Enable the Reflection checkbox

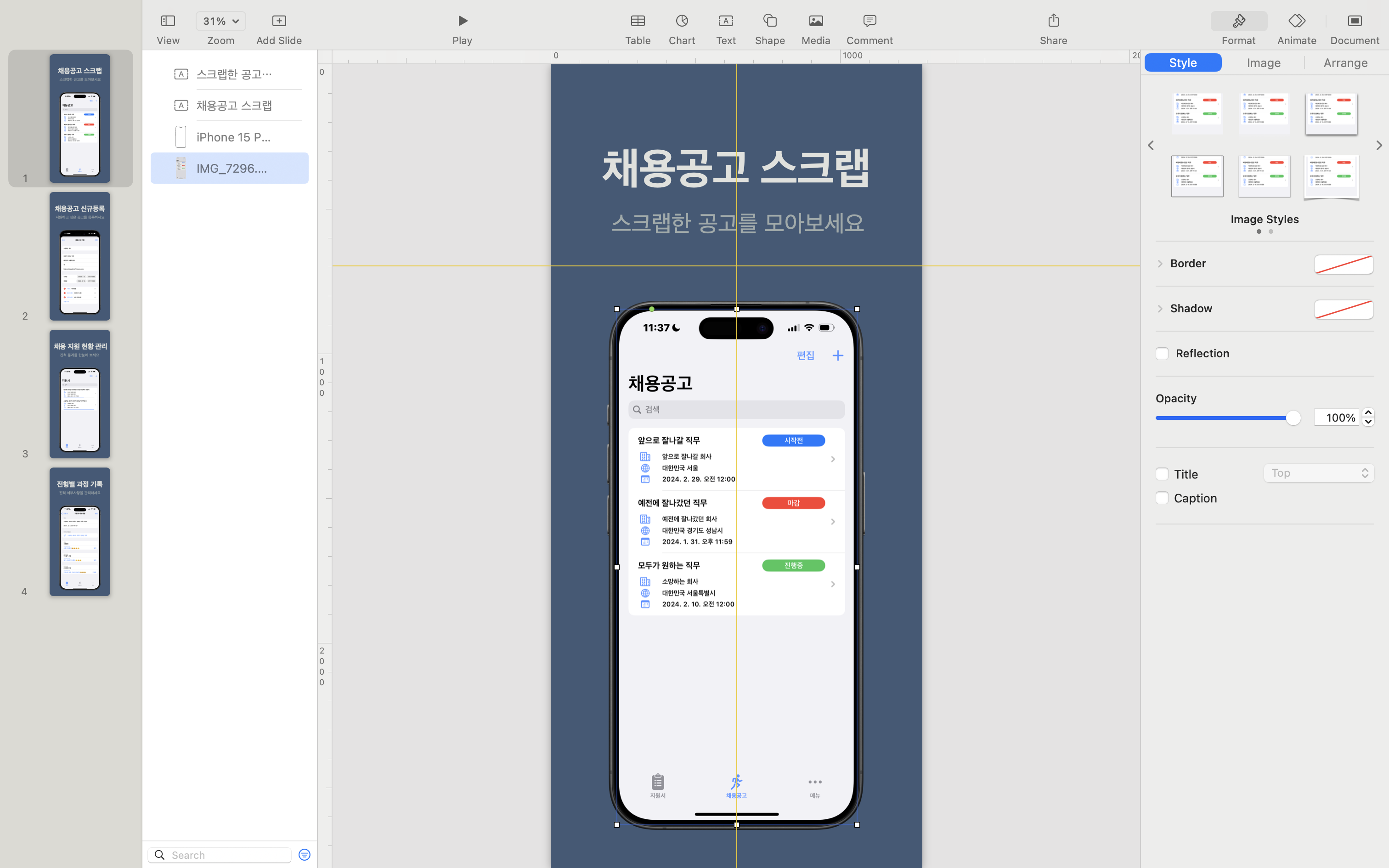(1162, 354)
